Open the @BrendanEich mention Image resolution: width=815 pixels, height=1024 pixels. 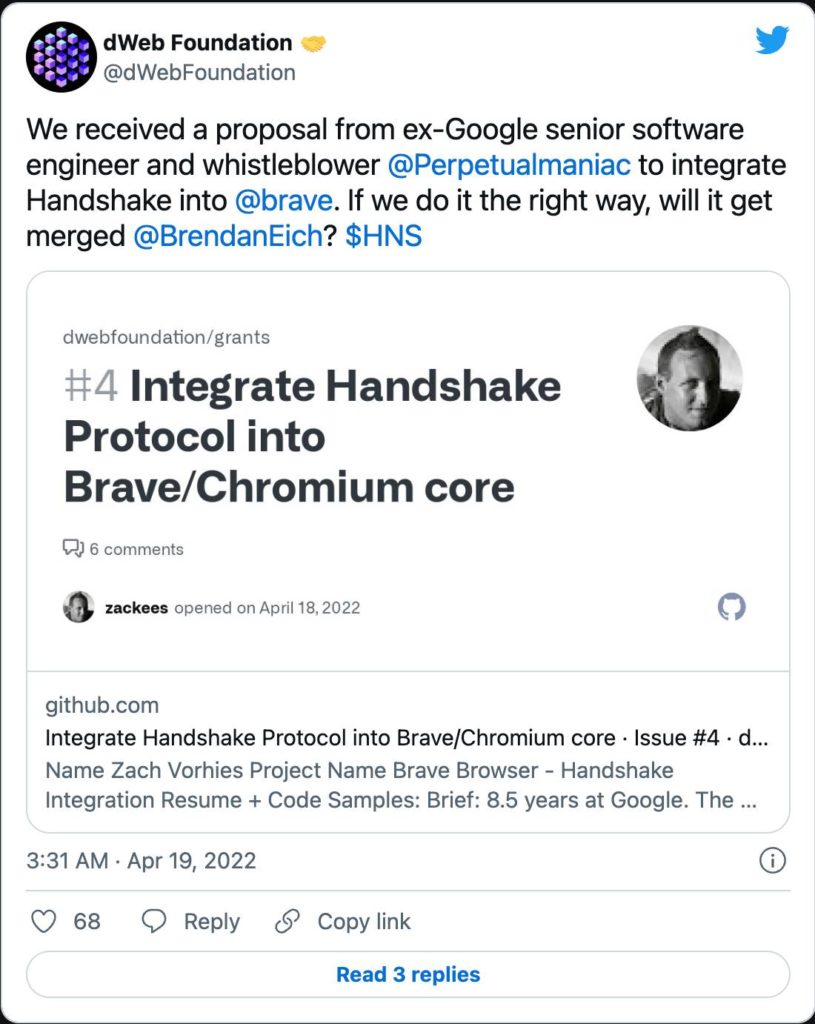coord(228,236)
